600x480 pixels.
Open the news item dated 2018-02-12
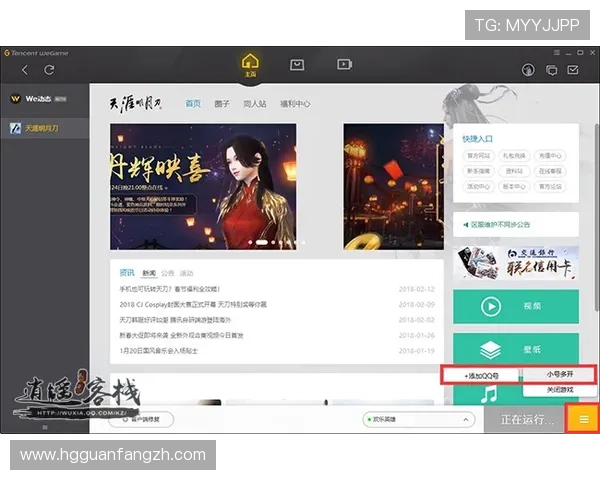click(277, 289)
